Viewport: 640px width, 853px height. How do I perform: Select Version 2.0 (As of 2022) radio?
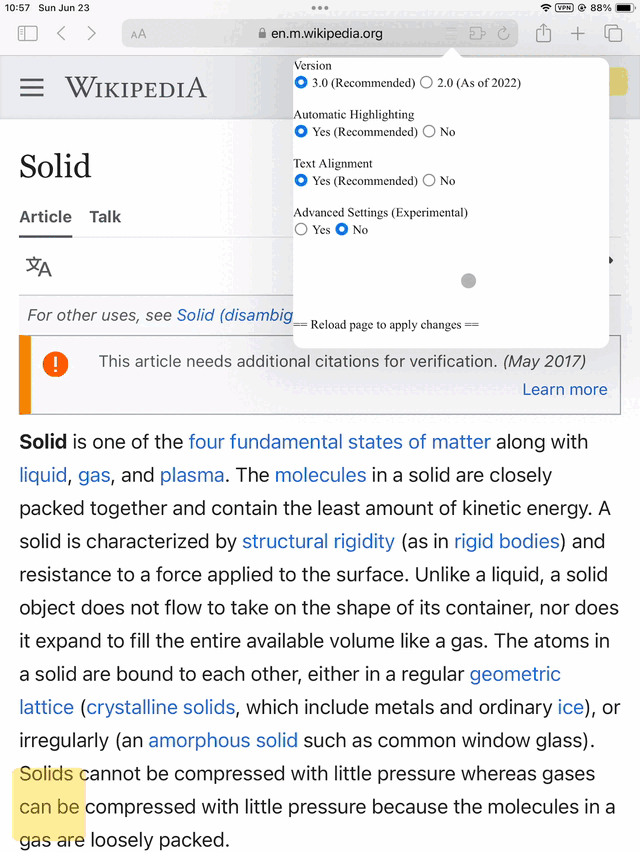[427, 83]
